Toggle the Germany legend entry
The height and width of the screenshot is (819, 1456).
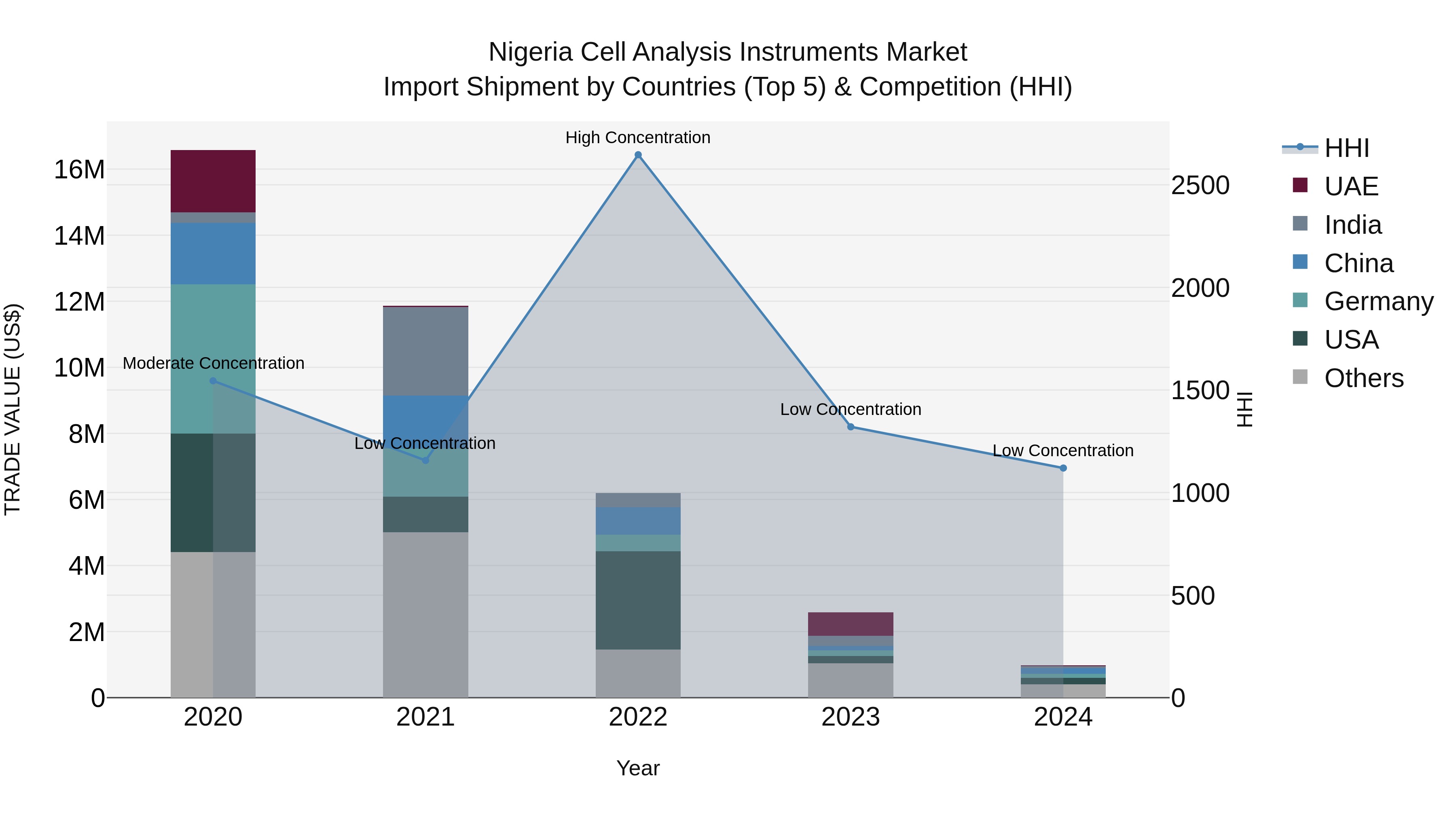click(1363, 301)
